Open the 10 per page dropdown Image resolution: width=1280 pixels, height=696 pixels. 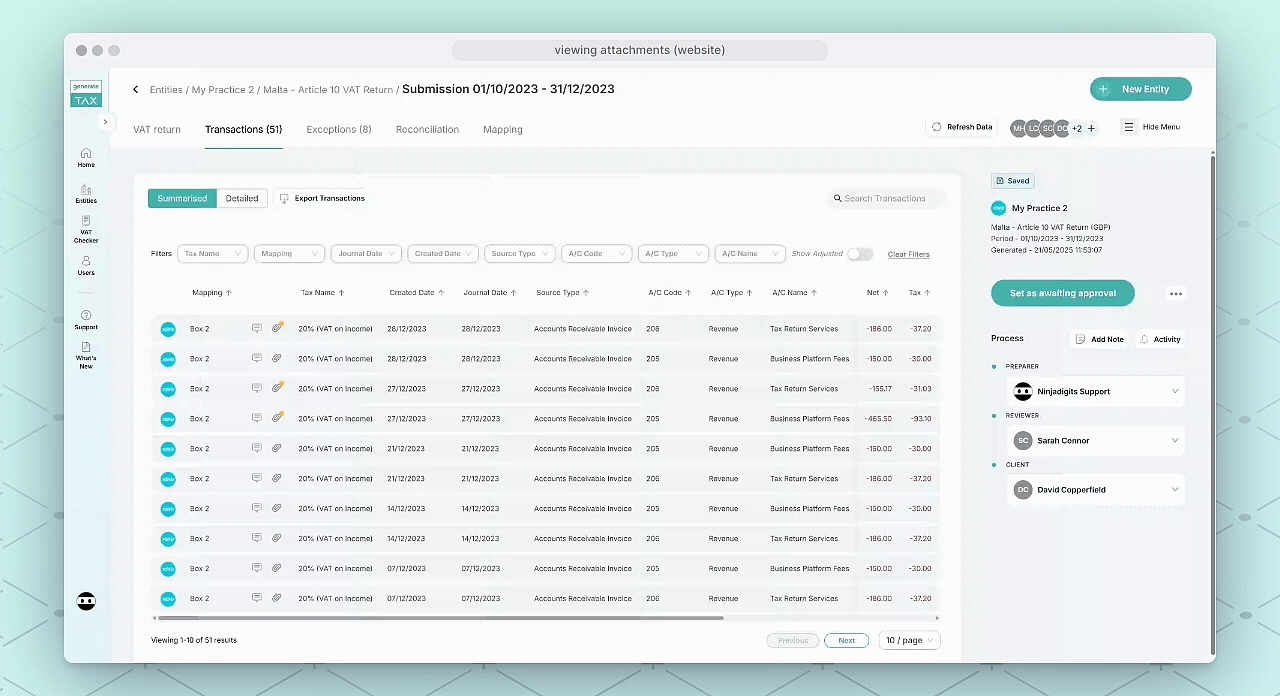click(909, 640)
